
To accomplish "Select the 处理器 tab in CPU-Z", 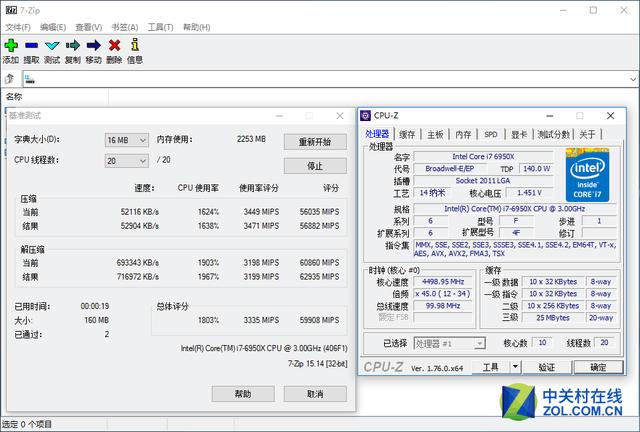I will (377, 134).
